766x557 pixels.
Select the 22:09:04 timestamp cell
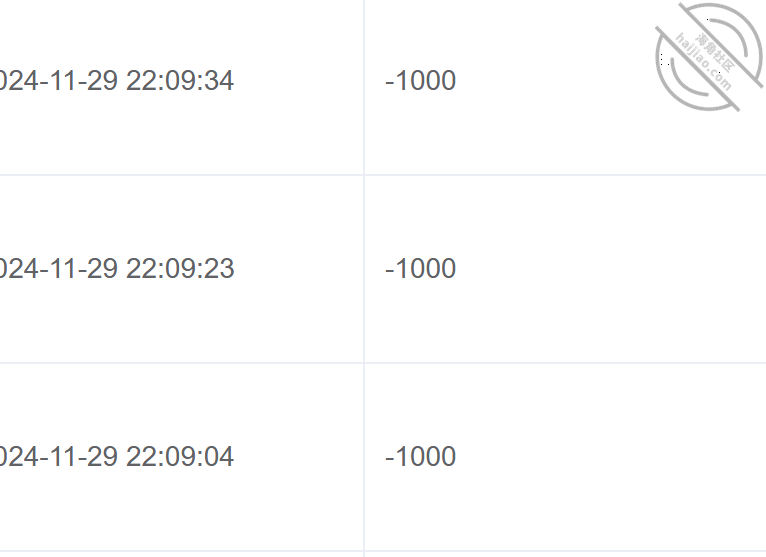click(x=182, y=457)
